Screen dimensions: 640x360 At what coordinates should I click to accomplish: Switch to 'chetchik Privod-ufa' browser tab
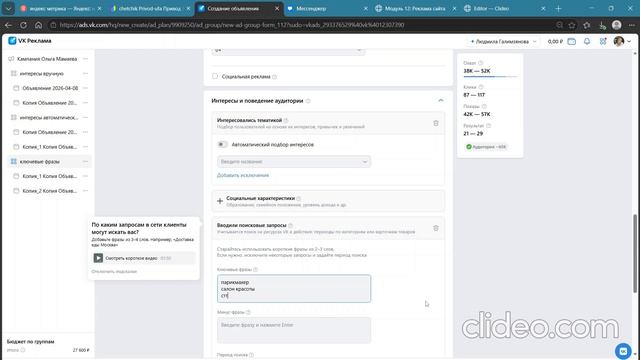[149, 9]
